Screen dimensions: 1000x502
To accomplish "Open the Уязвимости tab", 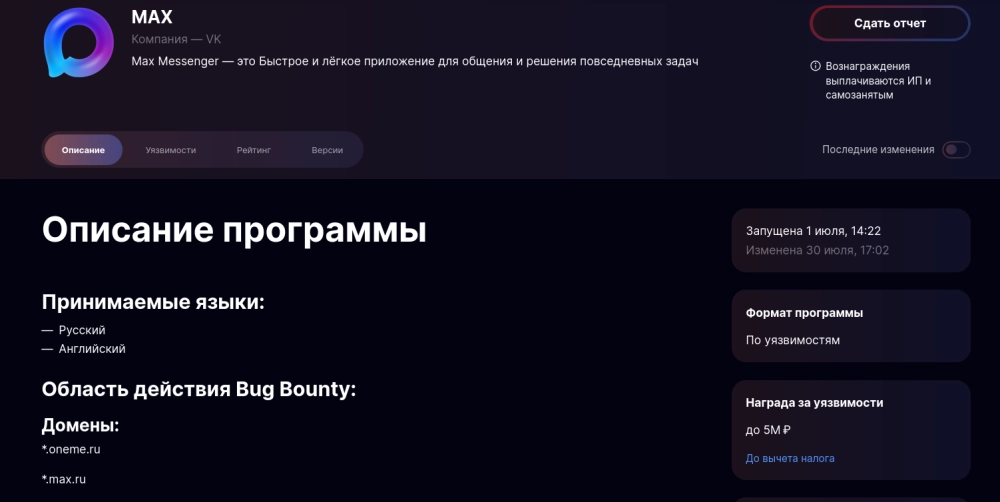I will pyautogui.click(x=170, y=150).
